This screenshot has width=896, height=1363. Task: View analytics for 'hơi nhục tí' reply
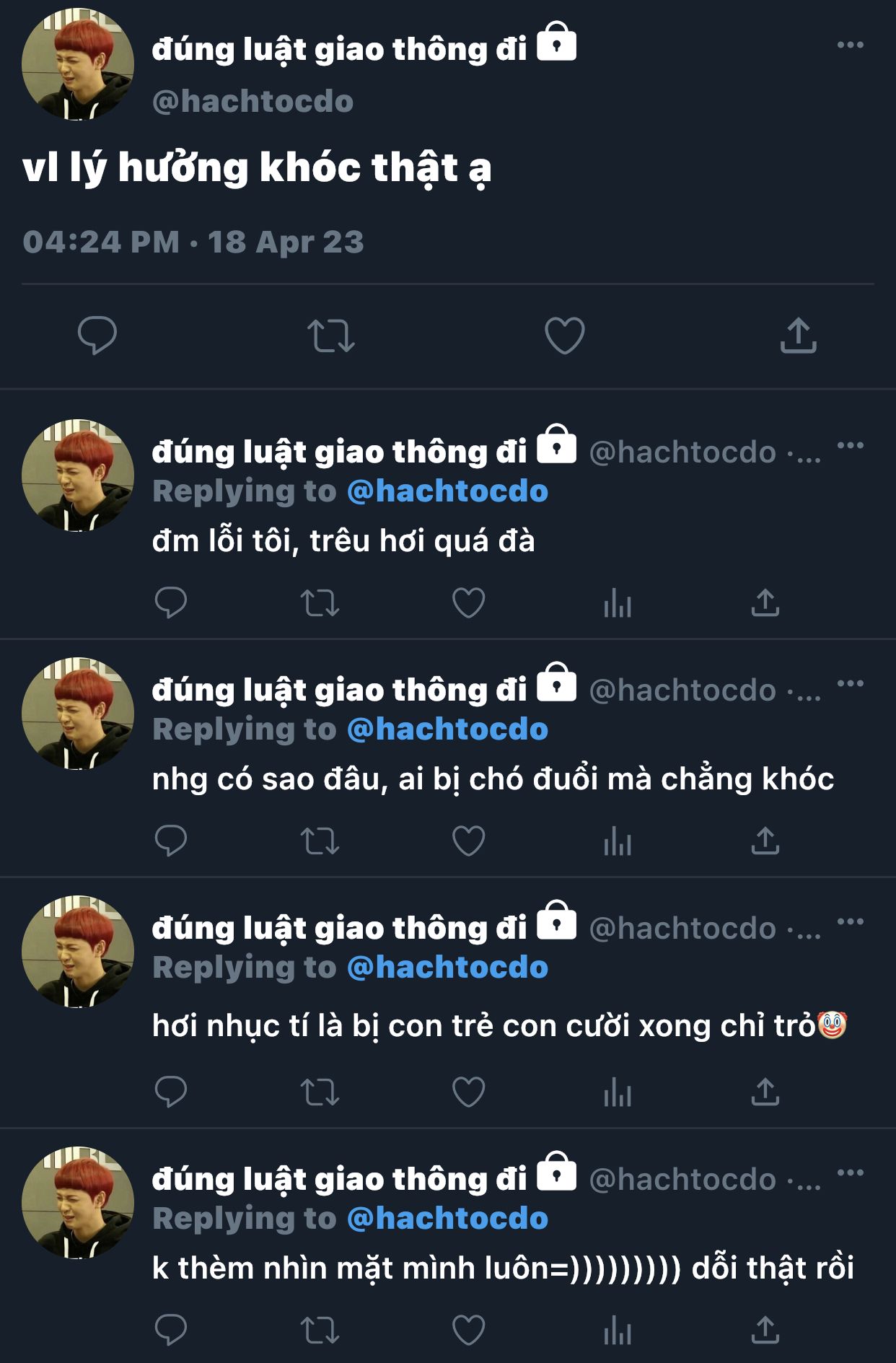(618, 1092)
